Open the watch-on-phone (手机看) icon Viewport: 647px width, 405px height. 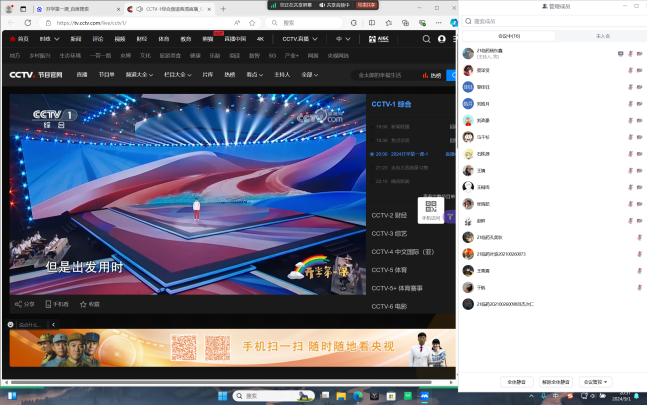tap(48, 303)
